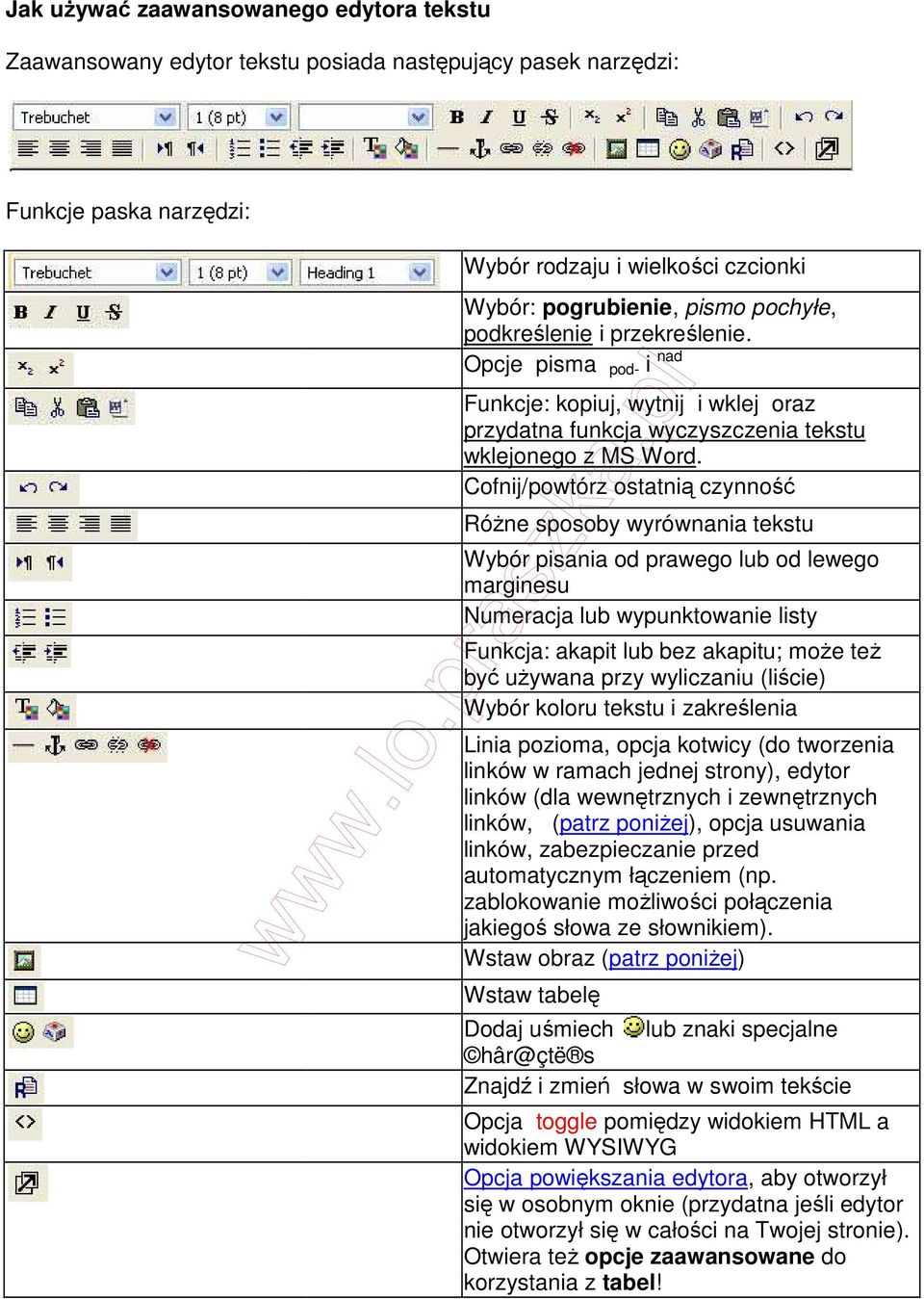Open 'patrz poniżej' link next to 'Wstaw obraz'
This screenshot has width=924, height=1299.
point(673,958)
